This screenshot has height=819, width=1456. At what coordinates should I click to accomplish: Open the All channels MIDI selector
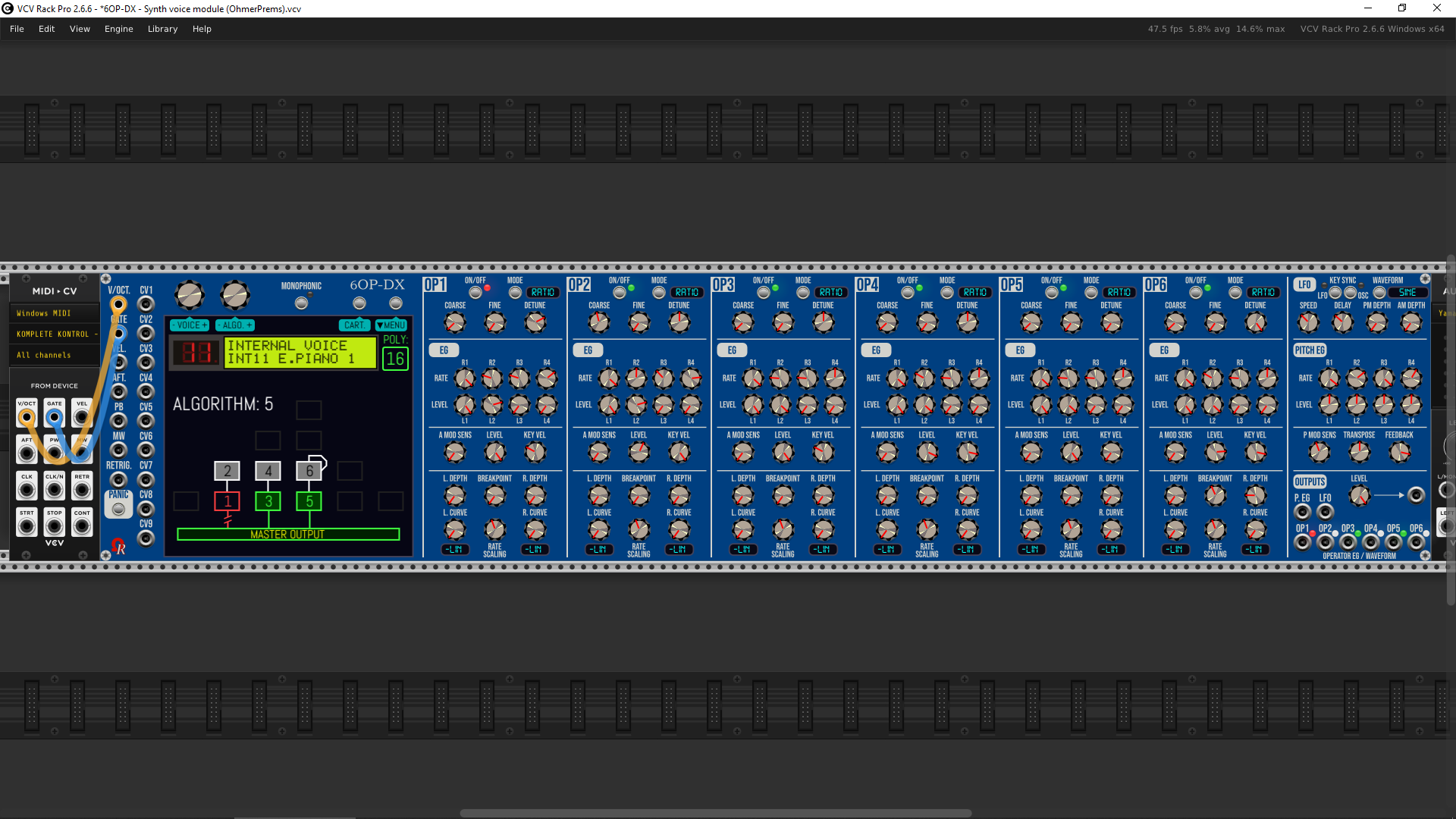coord(53,355)
